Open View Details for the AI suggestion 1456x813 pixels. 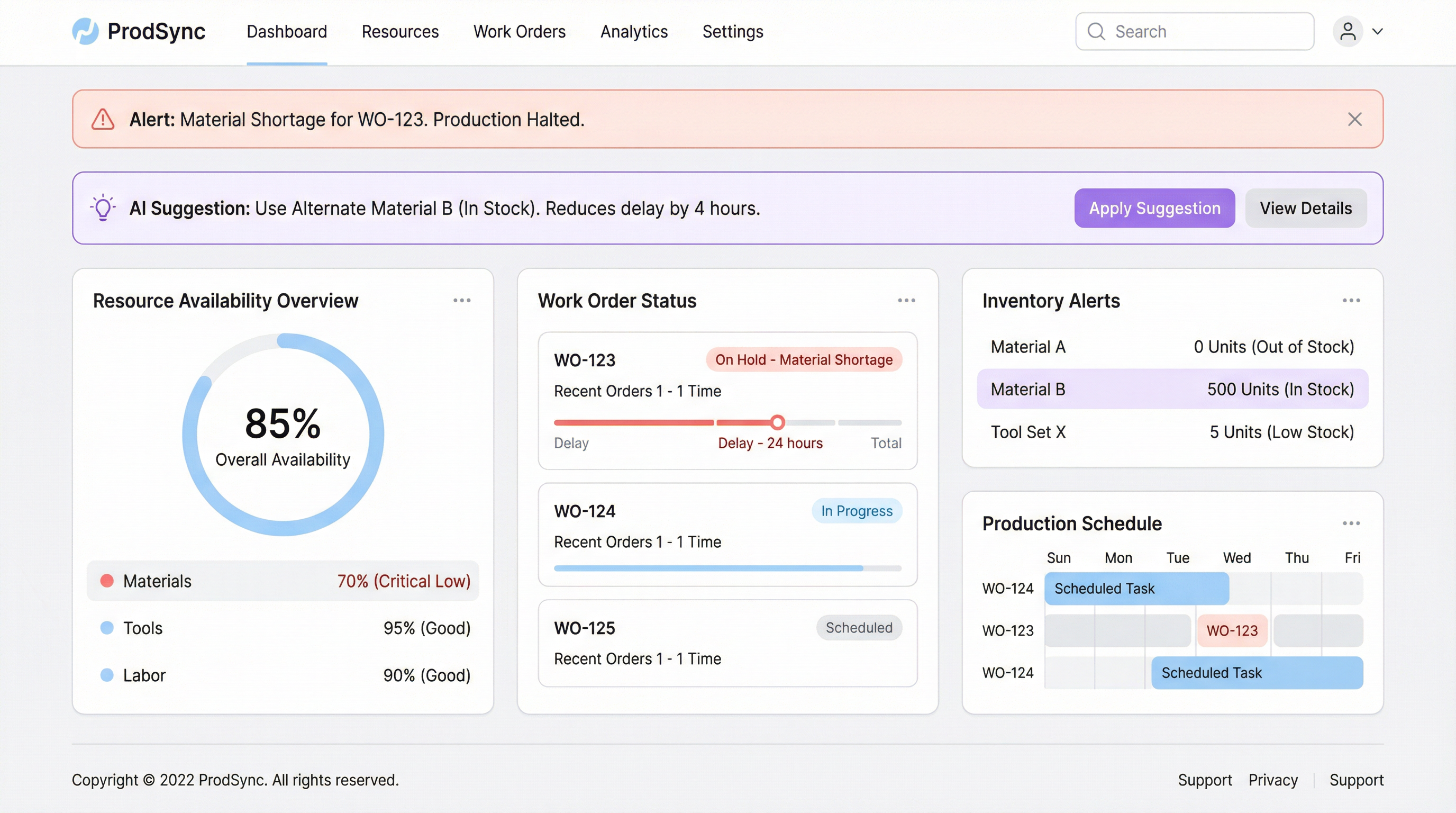click(x=1306, y=208)
